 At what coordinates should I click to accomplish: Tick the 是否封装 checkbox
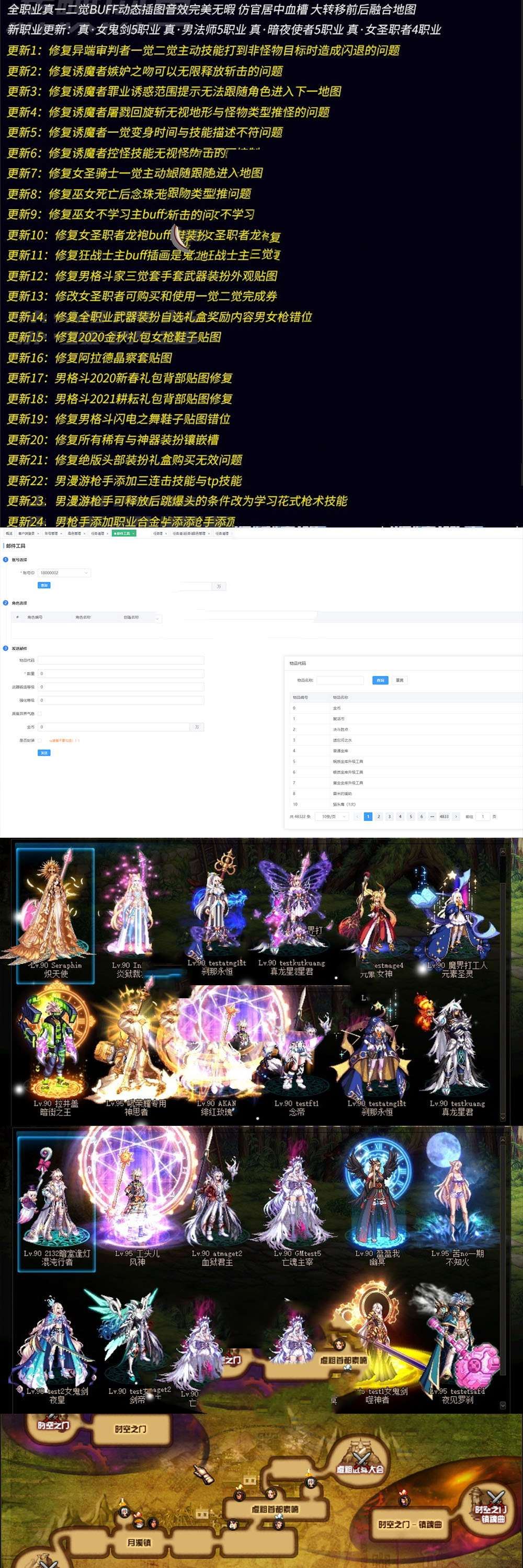[x=40, y=741]
